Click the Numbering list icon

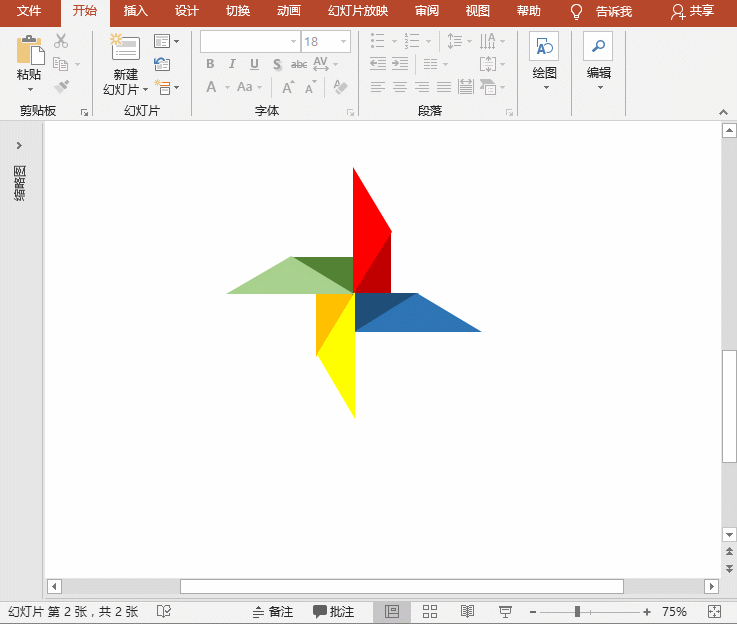tap(412, 41)
